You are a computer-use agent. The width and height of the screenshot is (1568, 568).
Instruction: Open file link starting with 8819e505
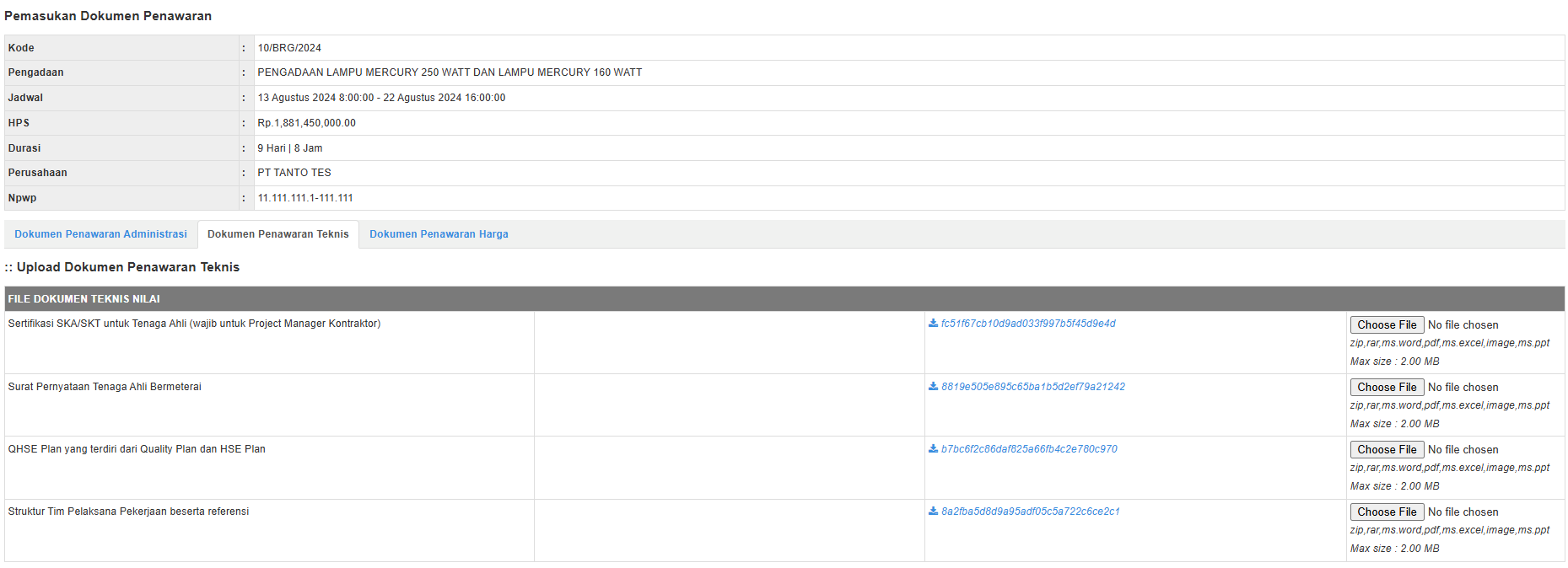1032,387
